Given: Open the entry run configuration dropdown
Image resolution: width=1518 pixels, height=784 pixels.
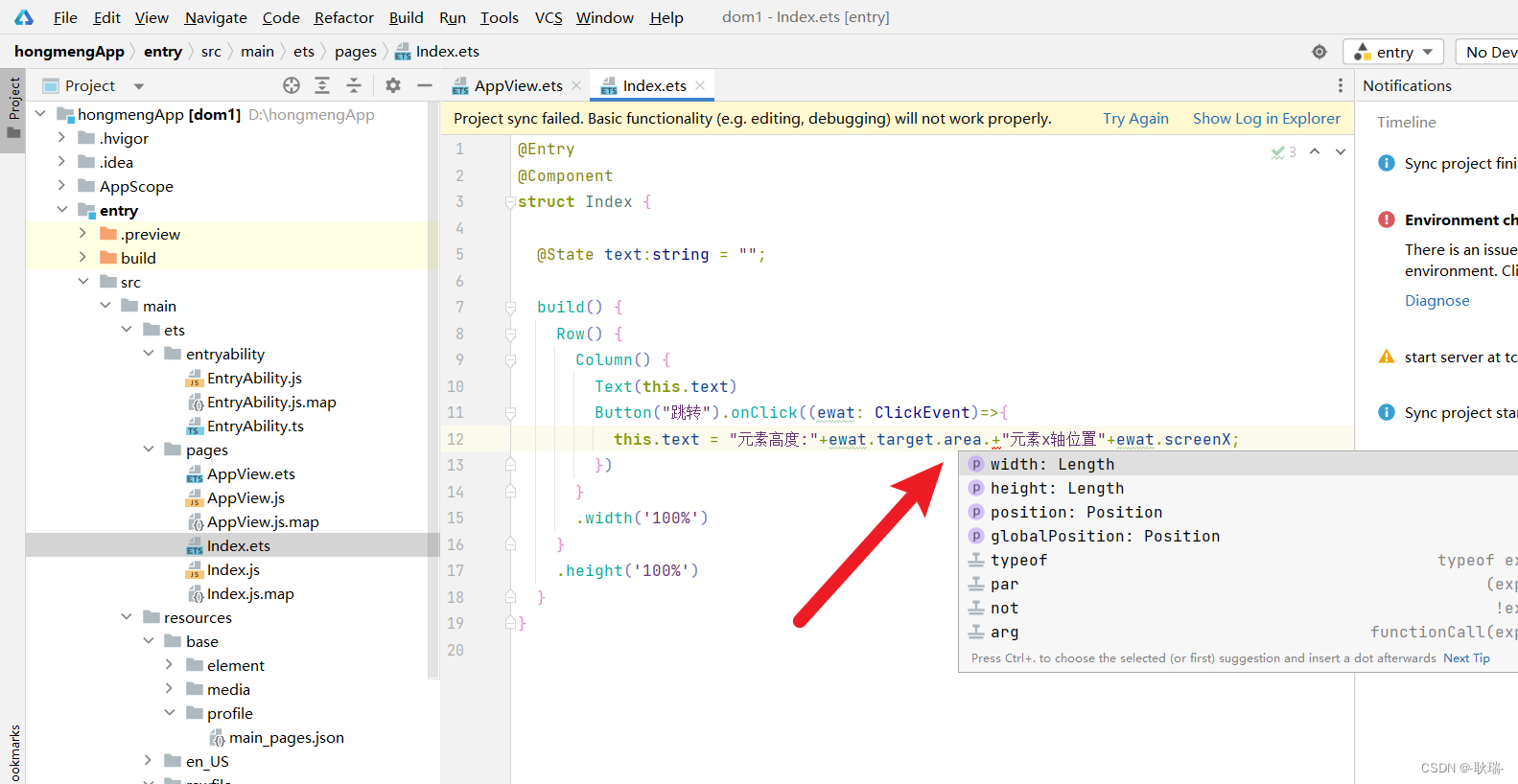Looking at the screenshot, I should [1393, 52].
